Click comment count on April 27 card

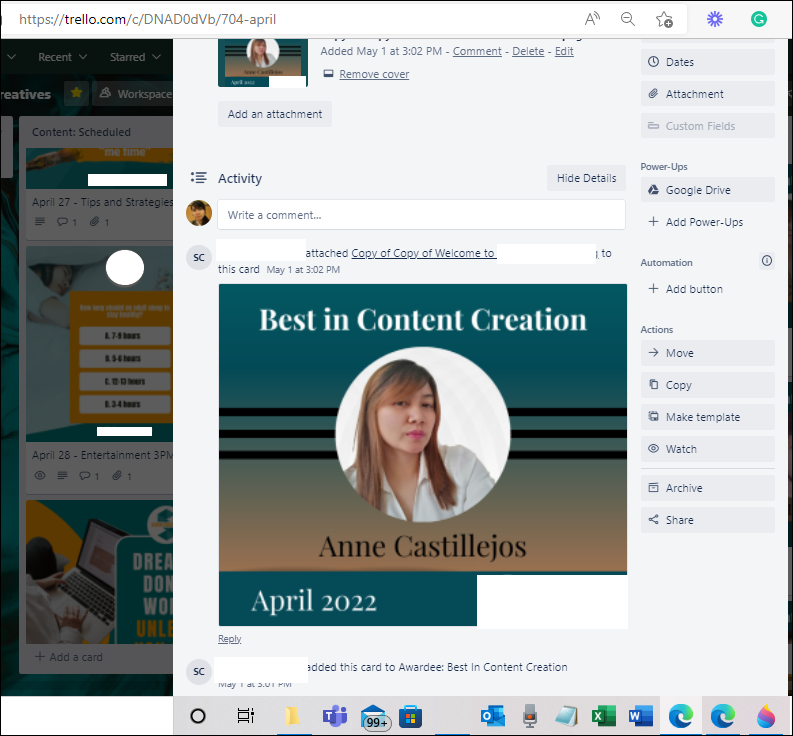(66, 222)
